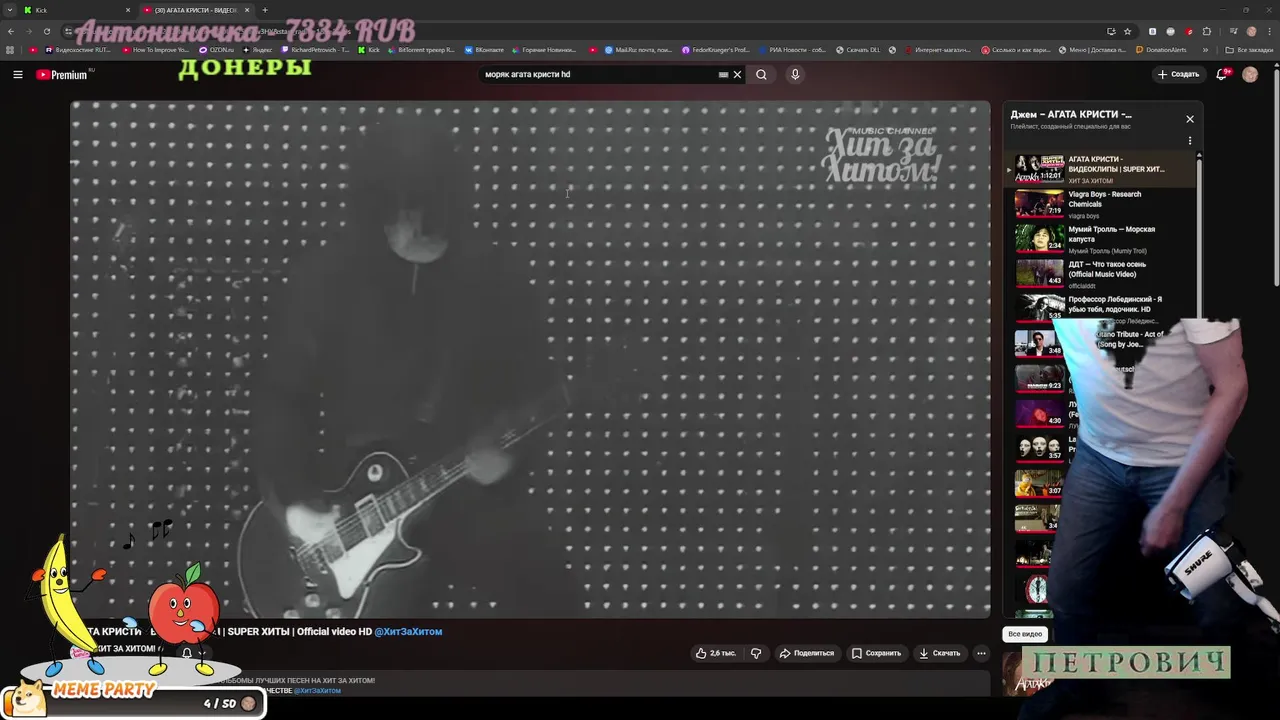
Task: Open the Скачать DLL bookmark
Action: tap(858, 50)
